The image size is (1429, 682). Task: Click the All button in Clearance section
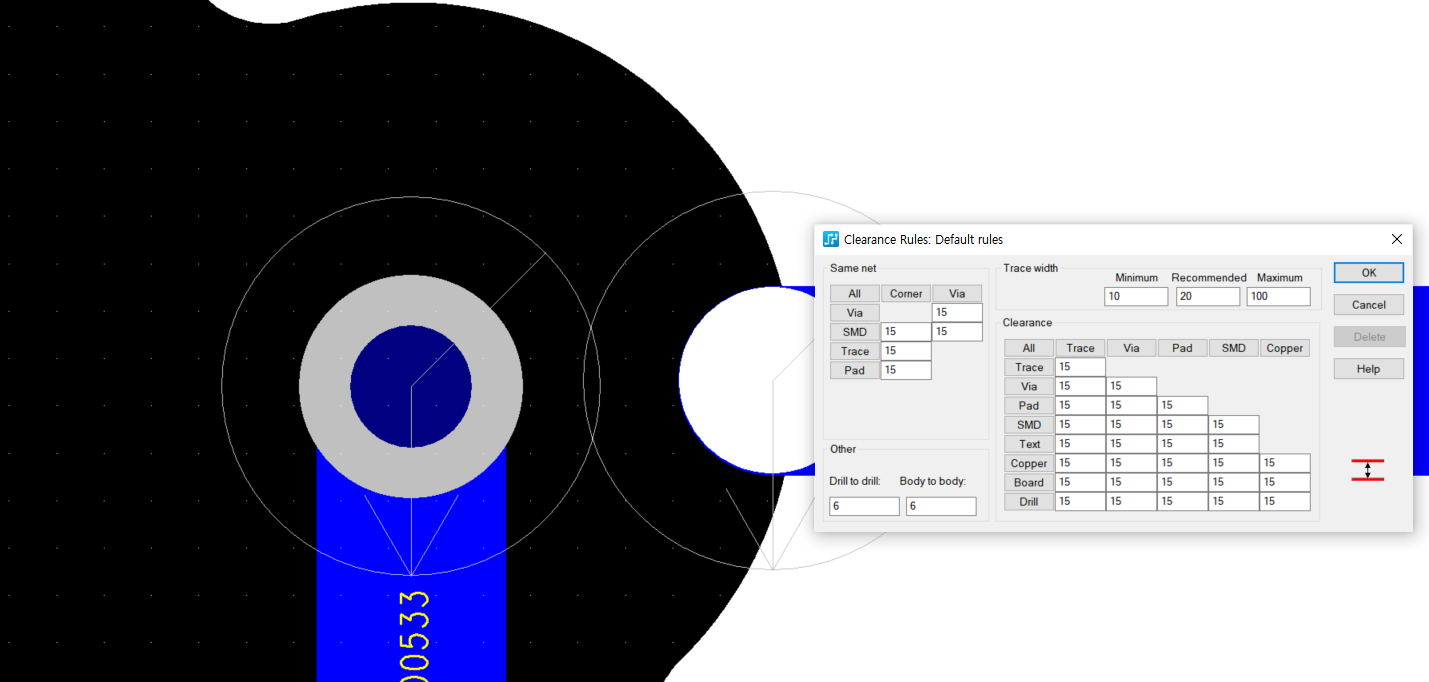click(x=1029, y=348)
